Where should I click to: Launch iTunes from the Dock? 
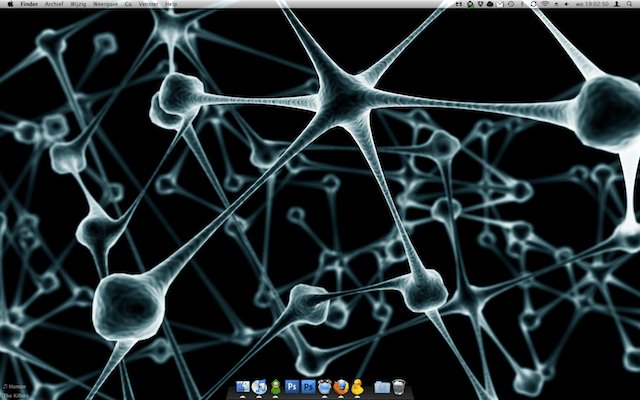pos(259,386)
